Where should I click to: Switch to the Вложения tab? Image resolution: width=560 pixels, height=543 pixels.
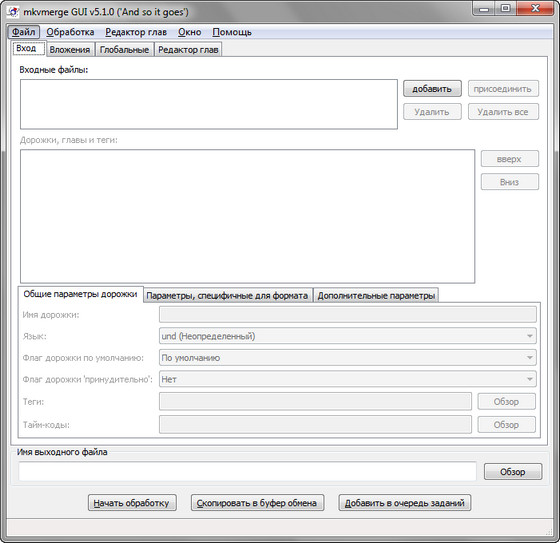click(70, 50)
